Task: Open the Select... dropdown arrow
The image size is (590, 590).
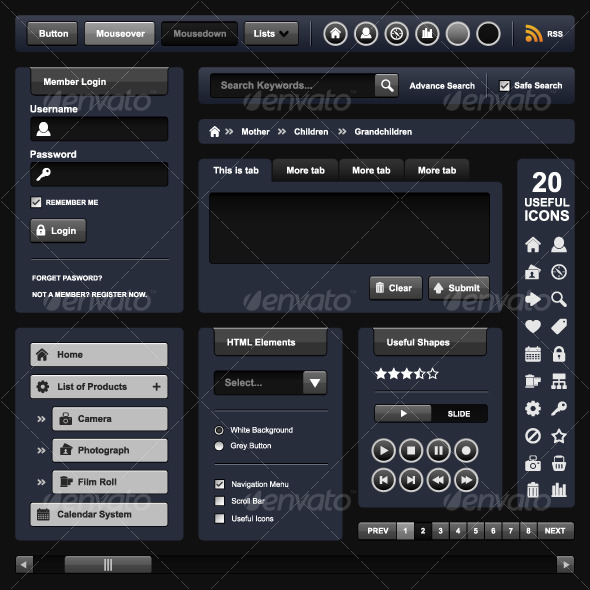Action: tap(315, 383)
